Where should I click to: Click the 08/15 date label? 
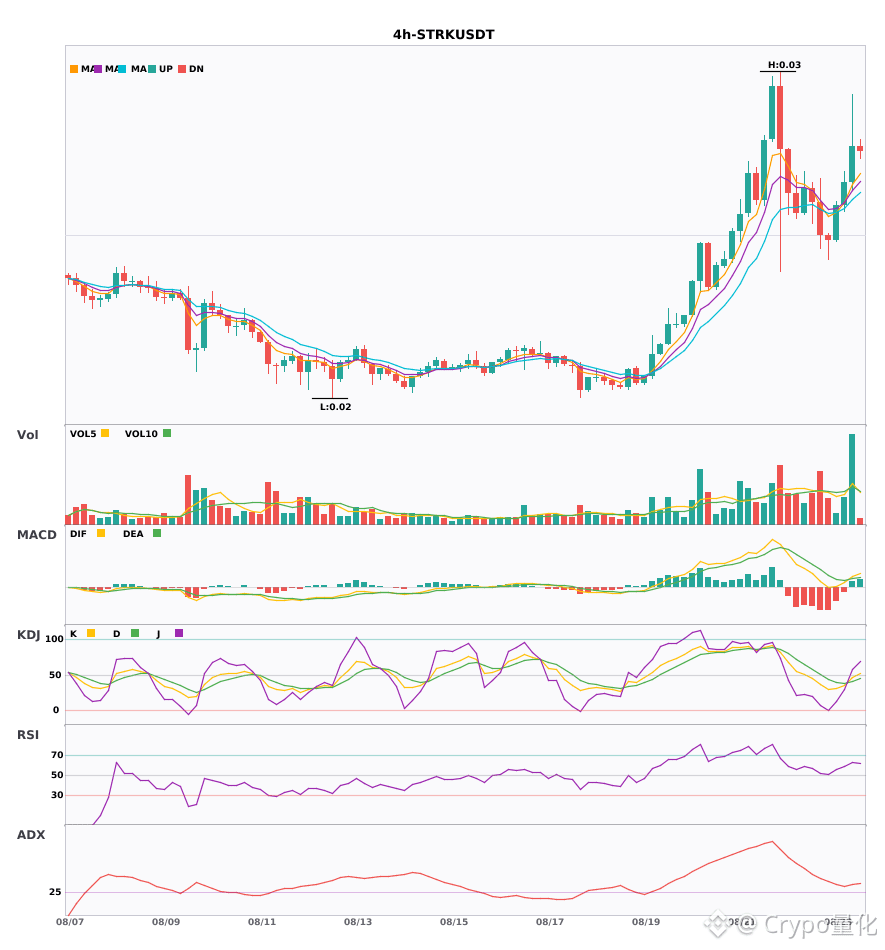tap(454, 922)
